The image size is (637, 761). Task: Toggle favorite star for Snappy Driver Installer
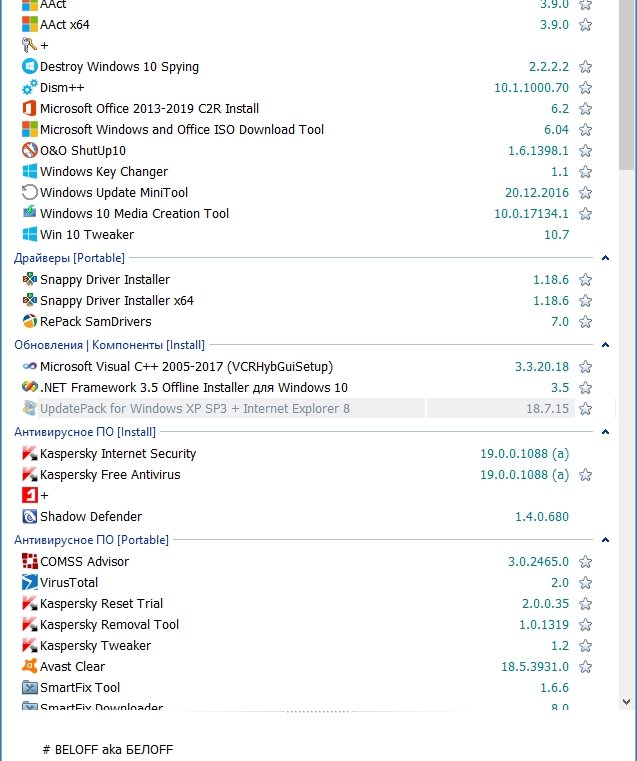pyautogui.click(x=586, y=280)
